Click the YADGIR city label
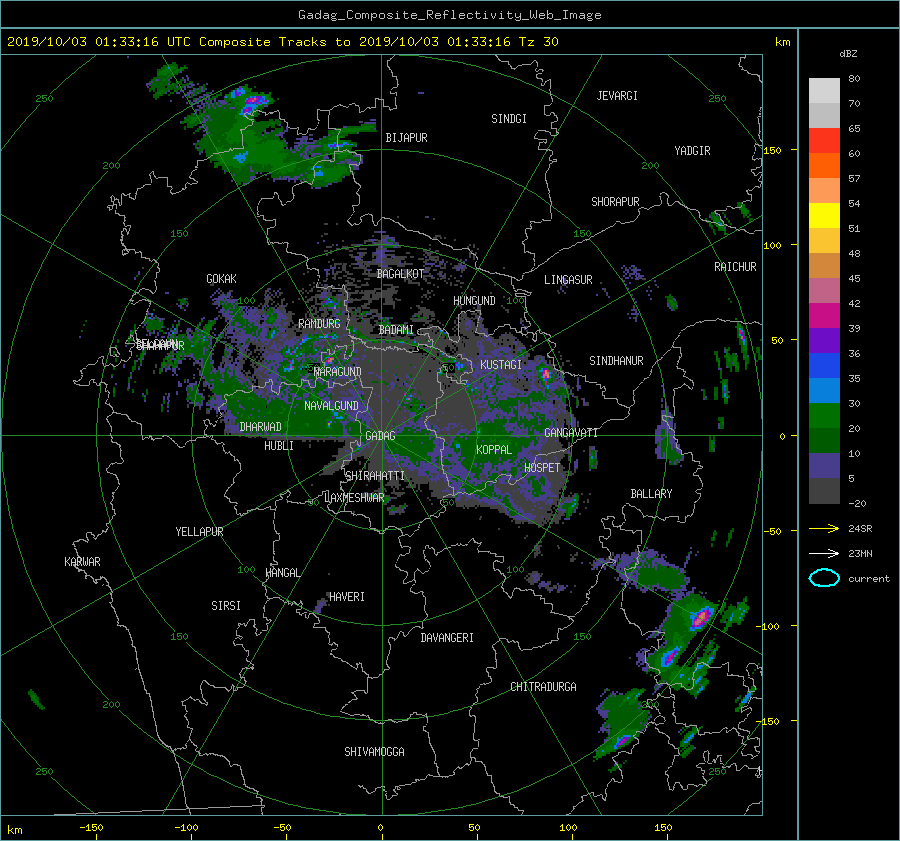The width and height of the screenshot is (900, 841). 692,151
